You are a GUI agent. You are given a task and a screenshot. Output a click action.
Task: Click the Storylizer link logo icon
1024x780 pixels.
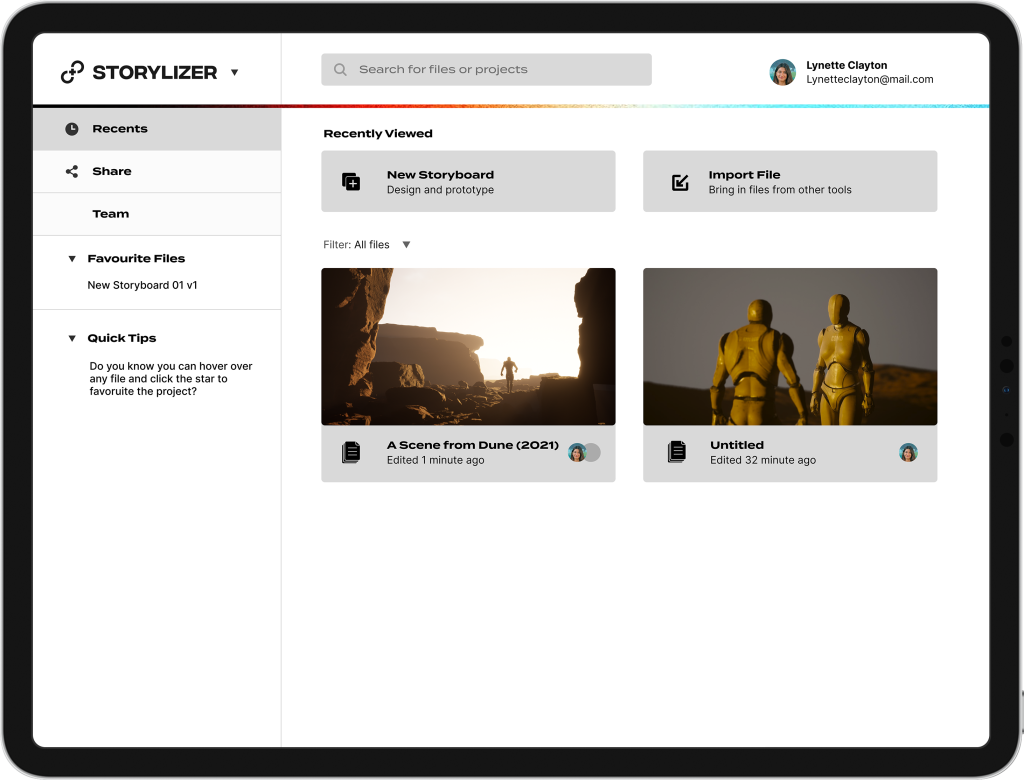coord(72,72)
